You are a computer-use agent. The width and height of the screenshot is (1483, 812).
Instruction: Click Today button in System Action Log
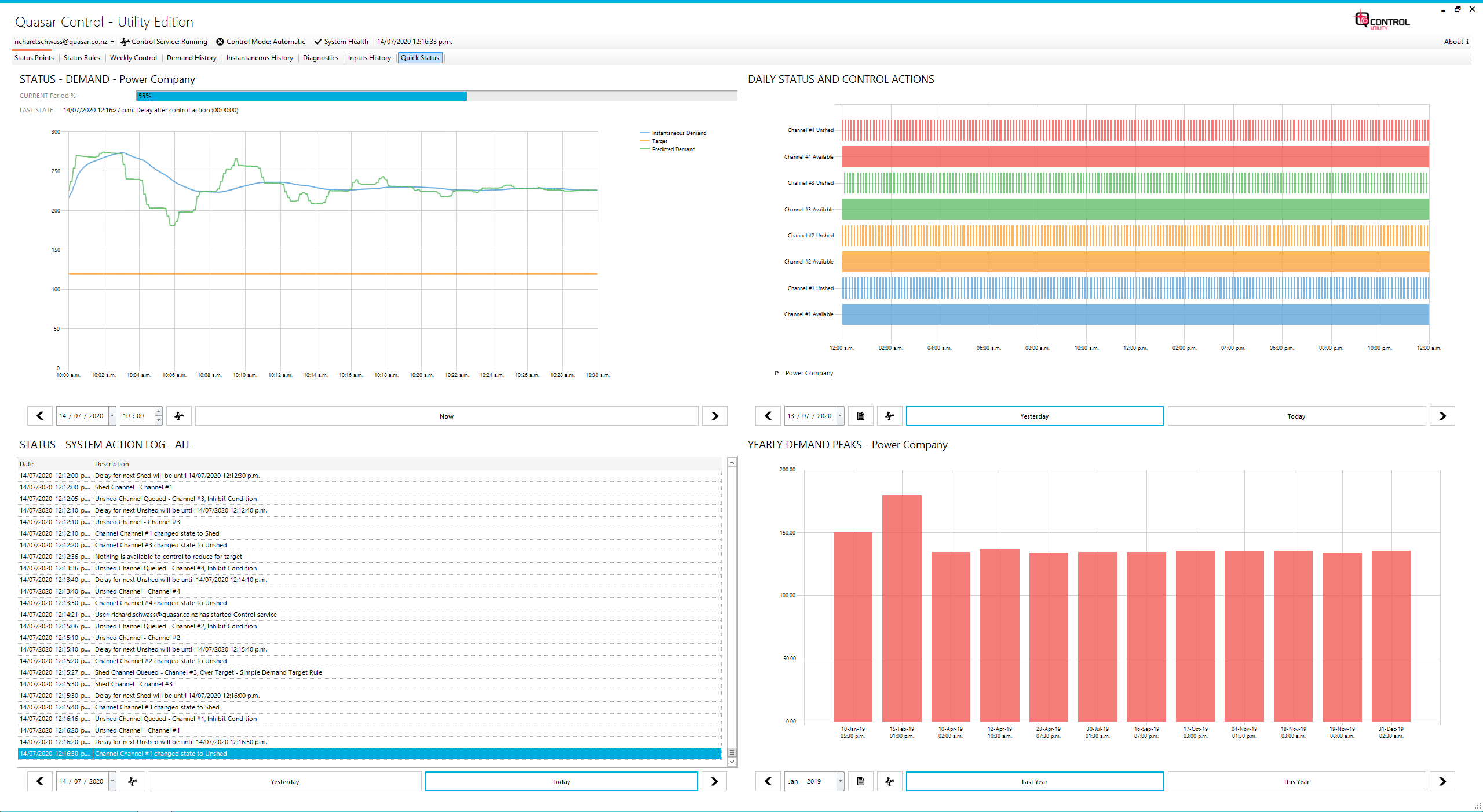561,781
